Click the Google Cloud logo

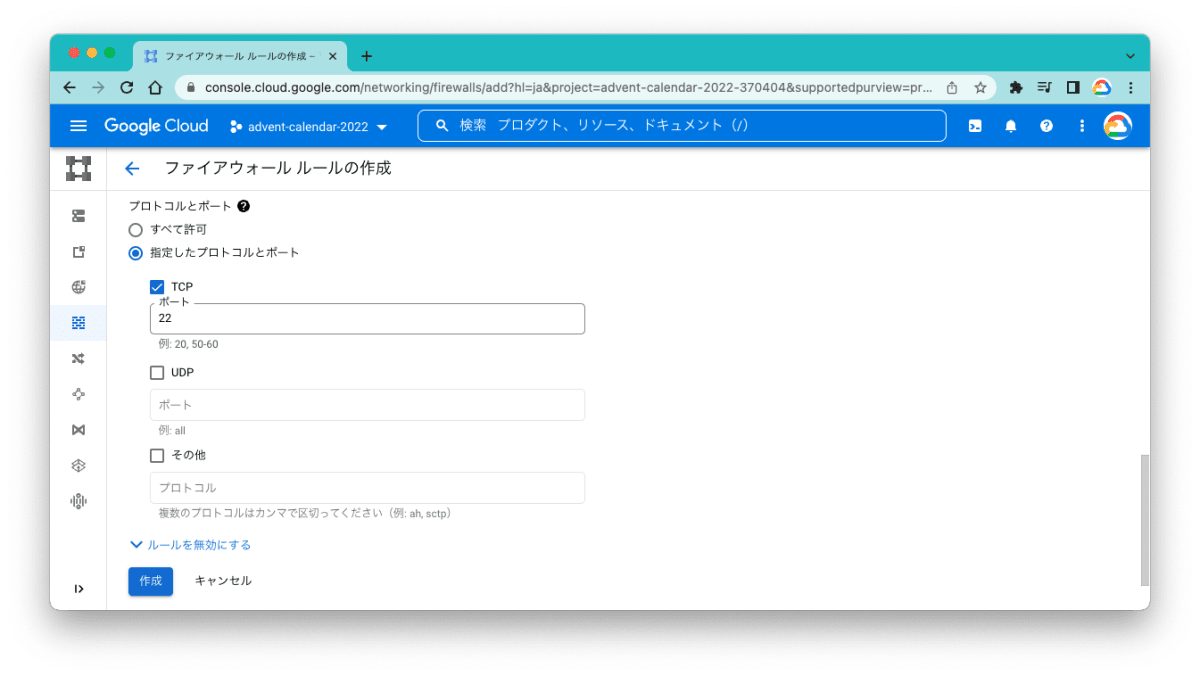tap(156, 126)
